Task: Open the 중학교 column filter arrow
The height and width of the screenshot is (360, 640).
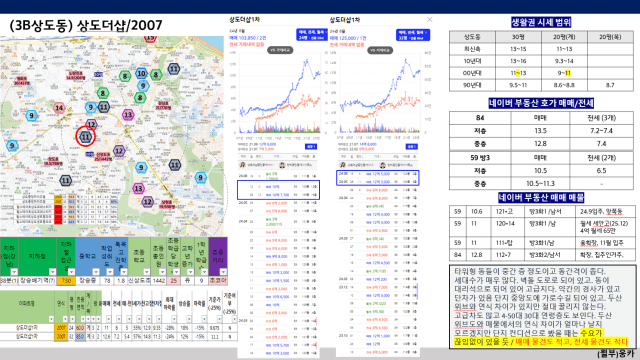Action: tap(96, 272)
